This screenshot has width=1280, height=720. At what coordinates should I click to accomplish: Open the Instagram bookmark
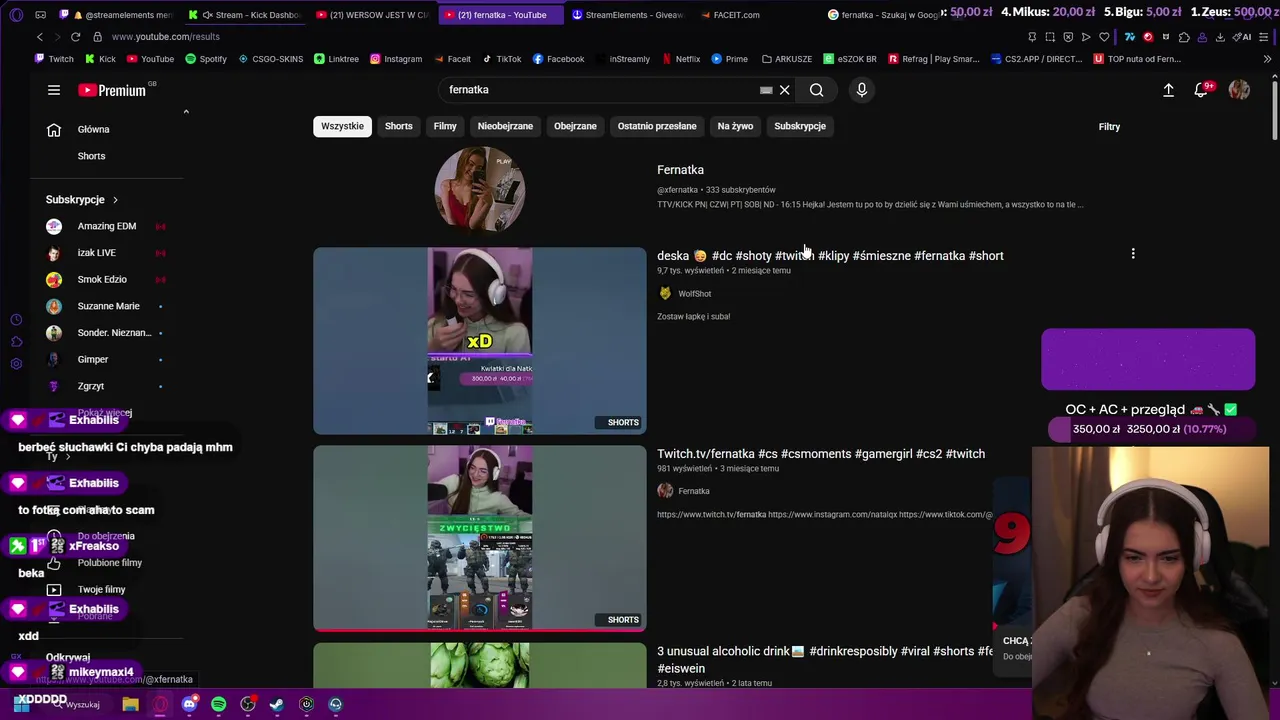click(396, 59)
